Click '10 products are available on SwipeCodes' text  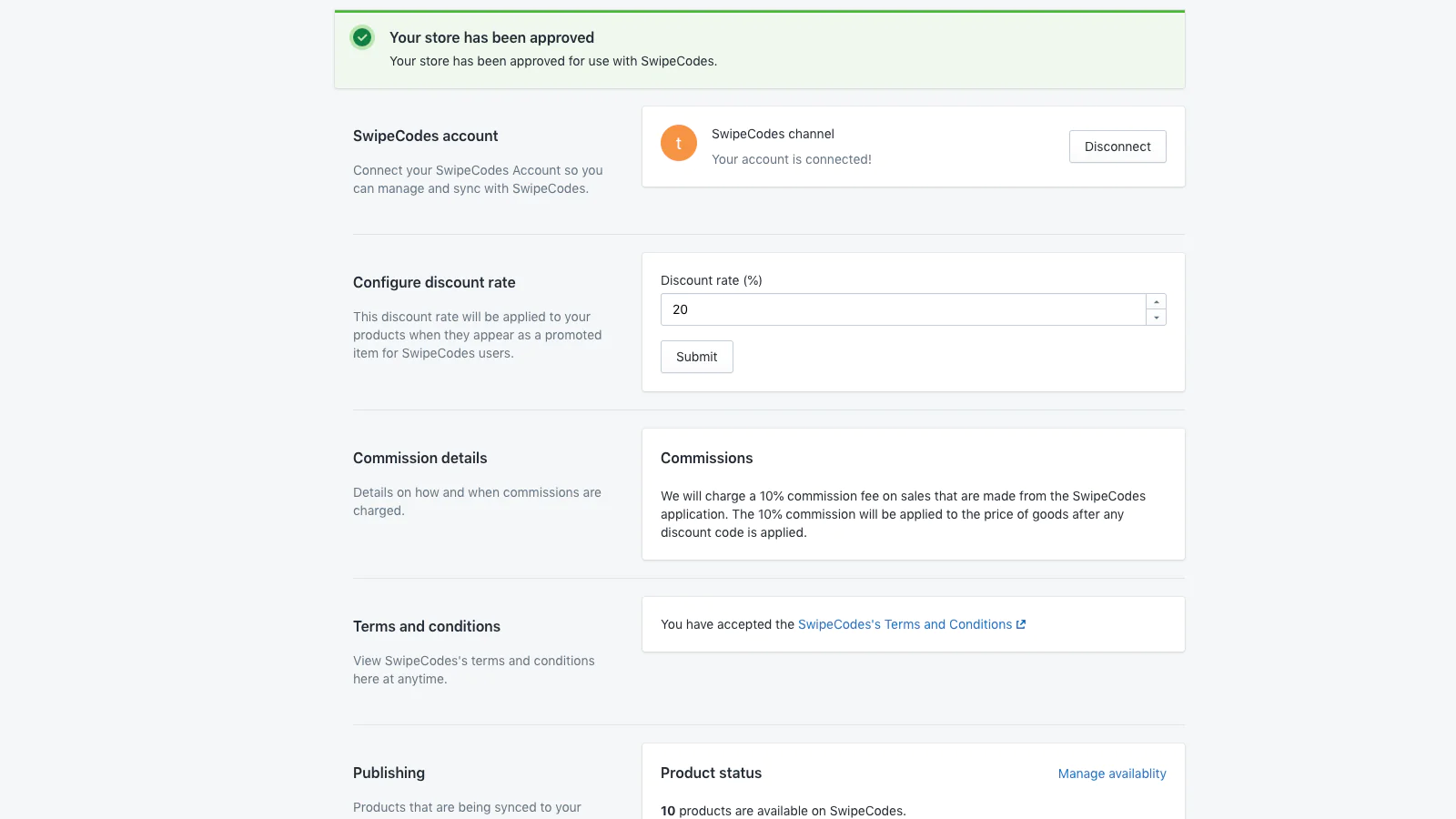[x=784, y=811]
